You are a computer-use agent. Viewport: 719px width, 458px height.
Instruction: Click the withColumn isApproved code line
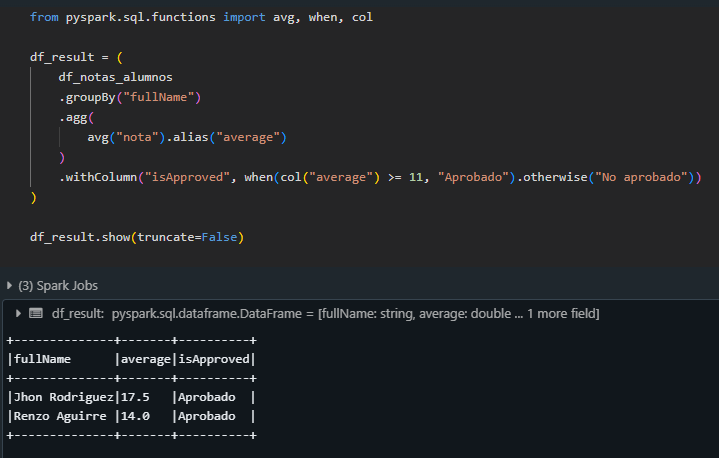click(380, 177)
